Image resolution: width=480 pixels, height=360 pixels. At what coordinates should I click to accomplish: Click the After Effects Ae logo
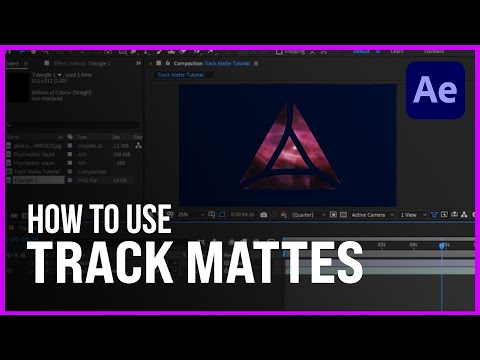click(x=435, y=90)
